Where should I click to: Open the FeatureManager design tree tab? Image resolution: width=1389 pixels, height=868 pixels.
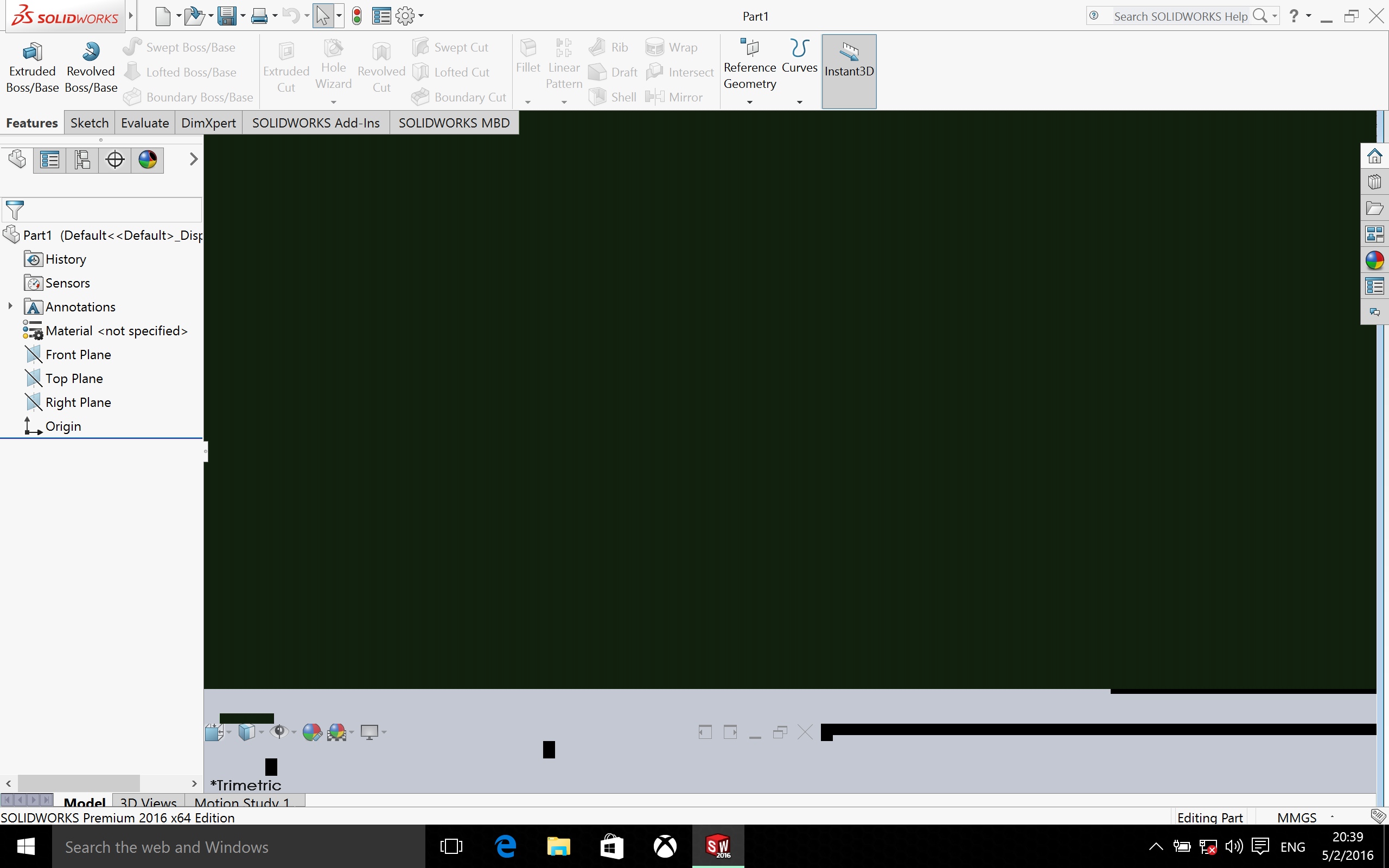(17, 159)
